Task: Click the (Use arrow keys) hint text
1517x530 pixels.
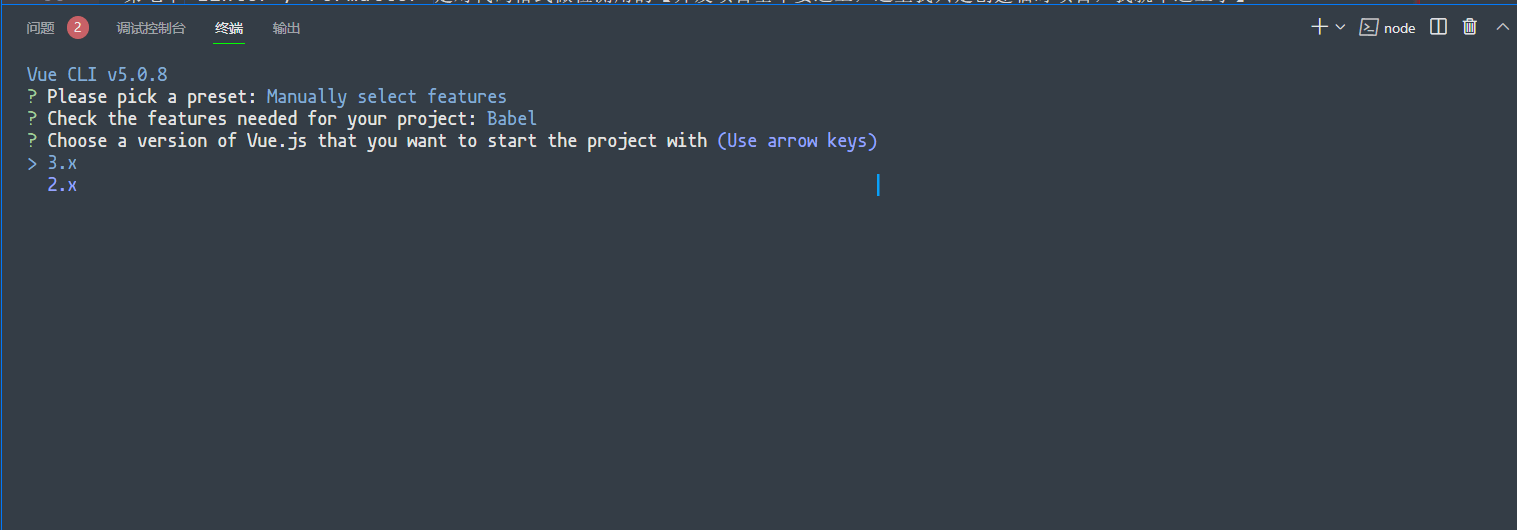Action: coord(797,141)
